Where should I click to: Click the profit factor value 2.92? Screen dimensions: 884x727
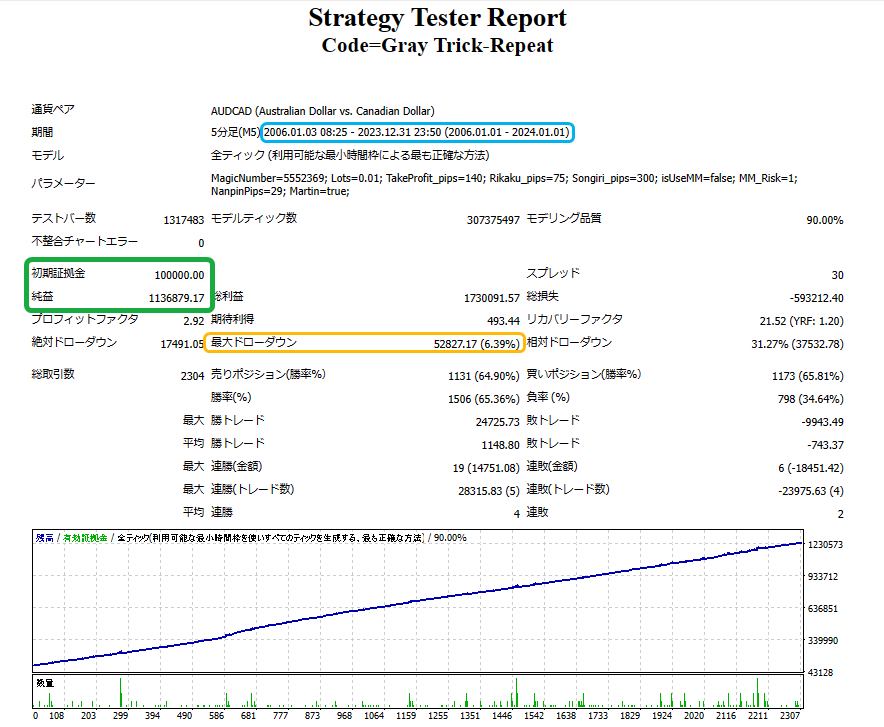pyautogui.click(x=193, y=321)
